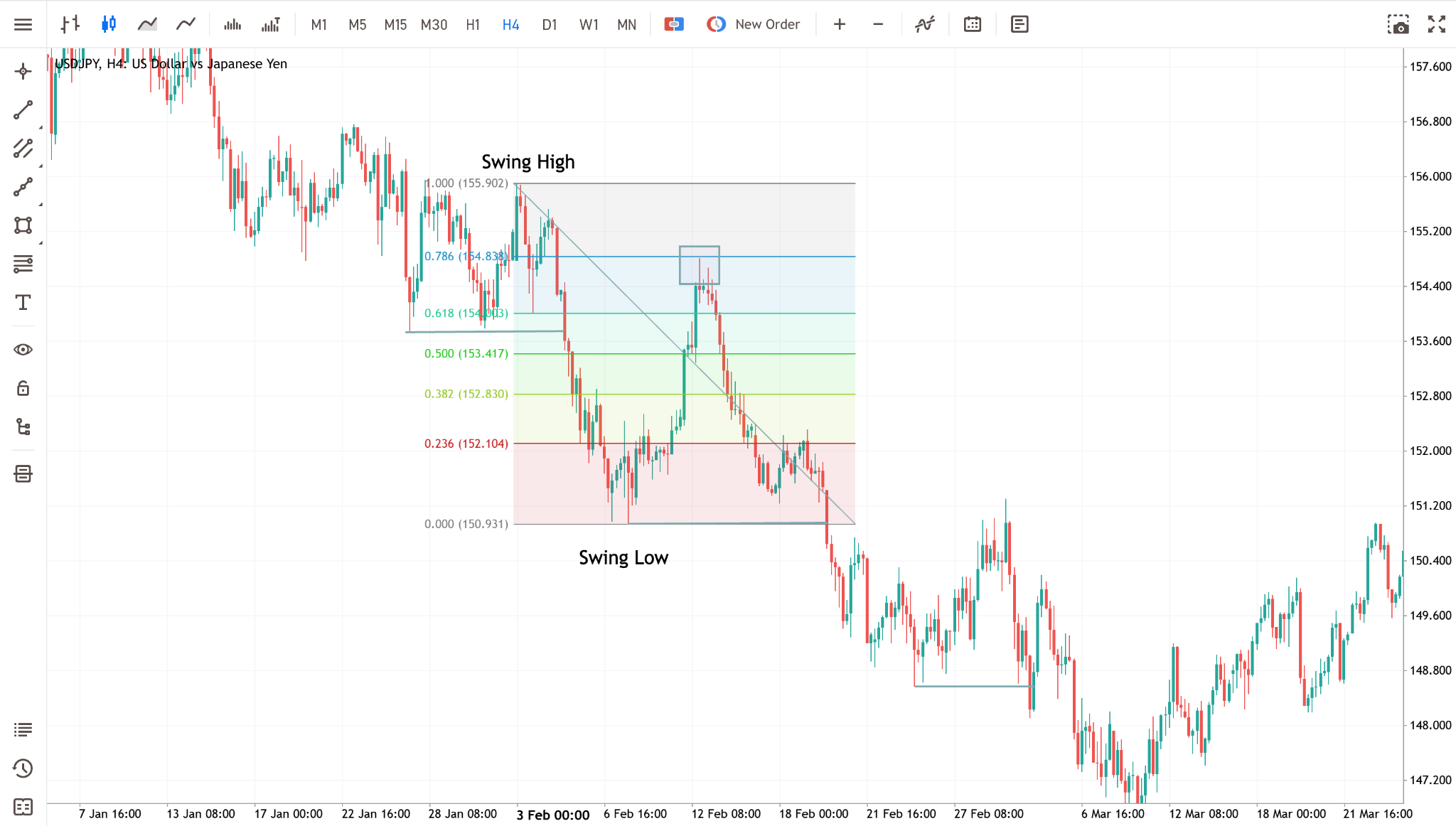The height and width of the screenshot is (826, 1456).
Task: Toggle lock on chart objects
Action: (23, 388)
